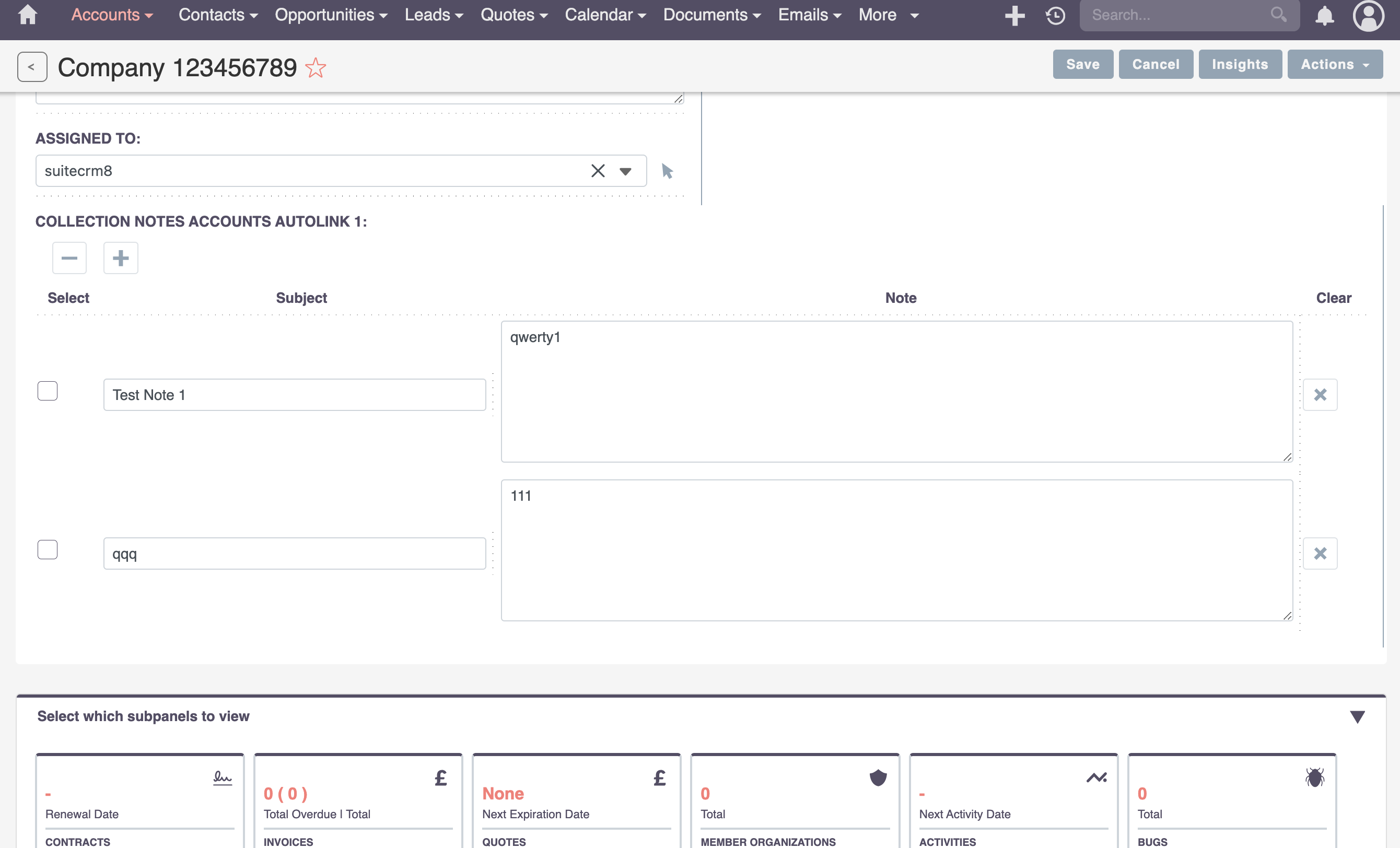Screen dimensions: 1400x848
Task: Save the account record
Action: tap(1082, 64)
